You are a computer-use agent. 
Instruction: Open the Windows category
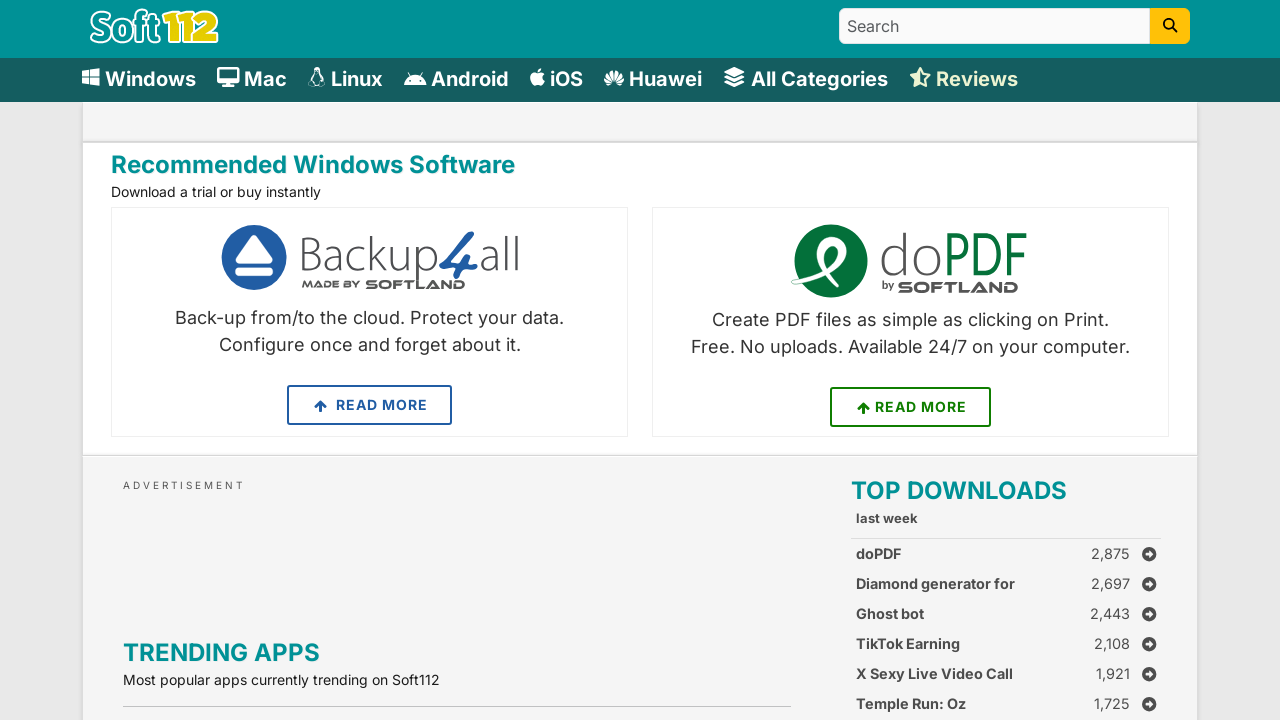pyautogui.click(x=139, y=79)
